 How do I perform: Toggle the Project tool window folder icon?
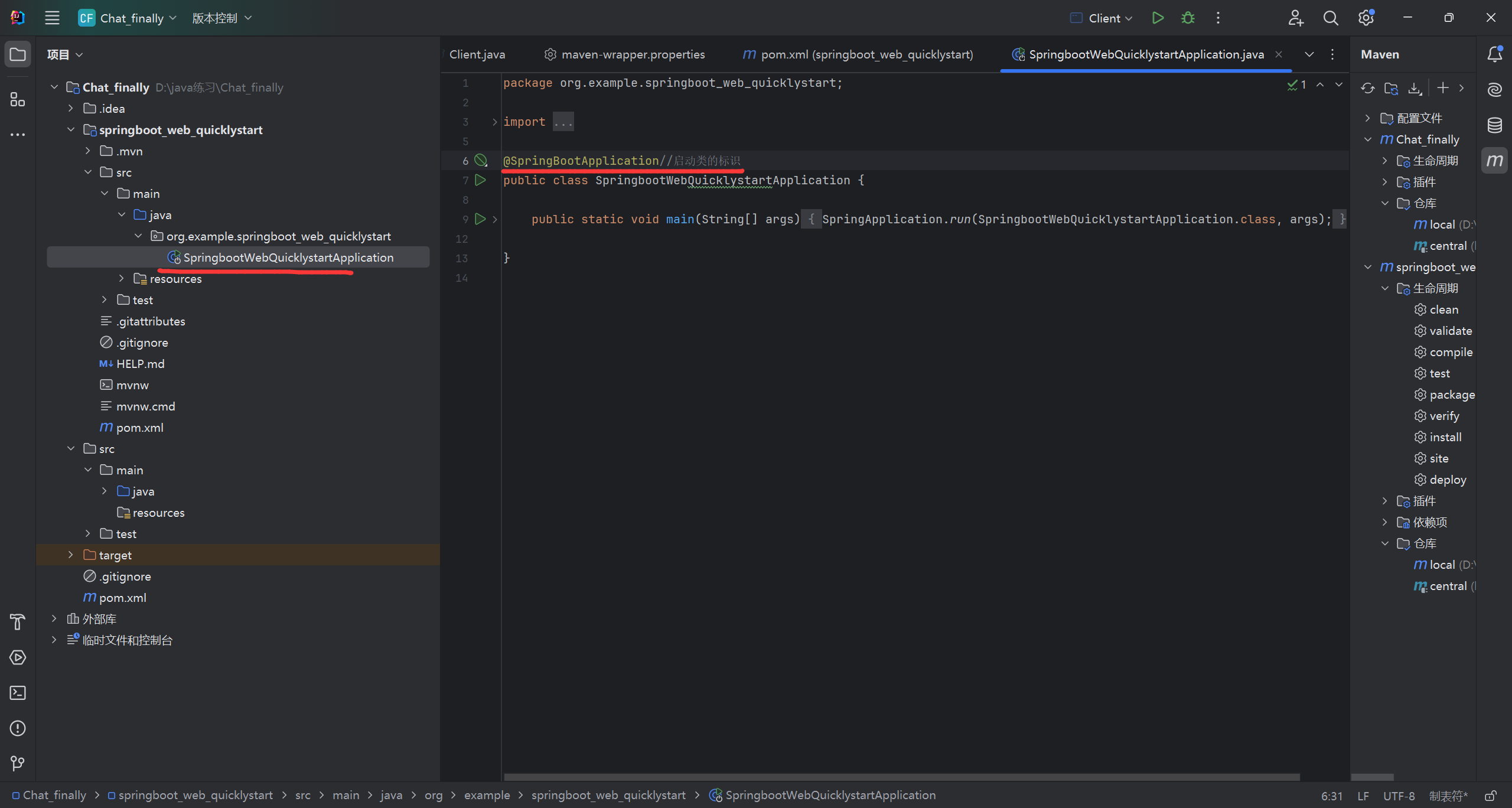pyautogui.click(x=18, y=54)
